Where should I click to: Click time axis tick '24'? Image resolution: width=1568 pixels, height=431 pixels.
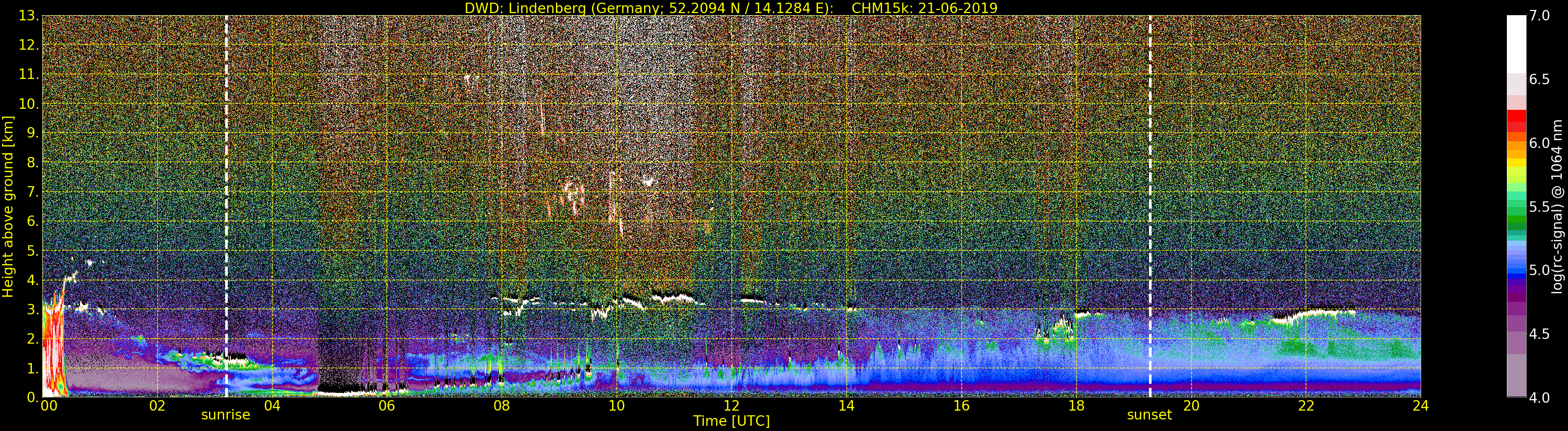tap(1421, 406)
